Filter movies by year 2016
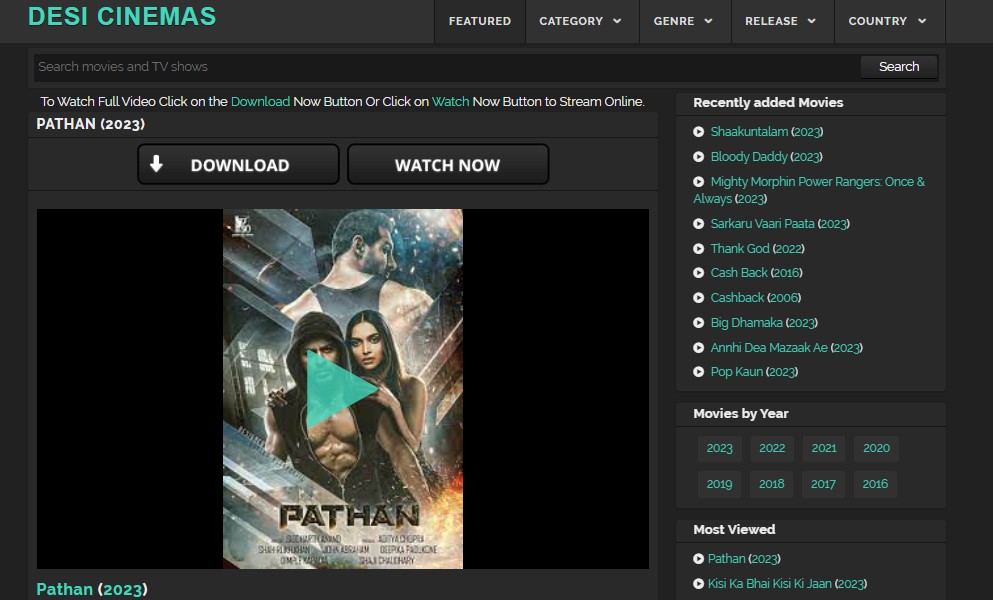Image resolution: width=993 pixels, height=600 pixels. point(875,484)
